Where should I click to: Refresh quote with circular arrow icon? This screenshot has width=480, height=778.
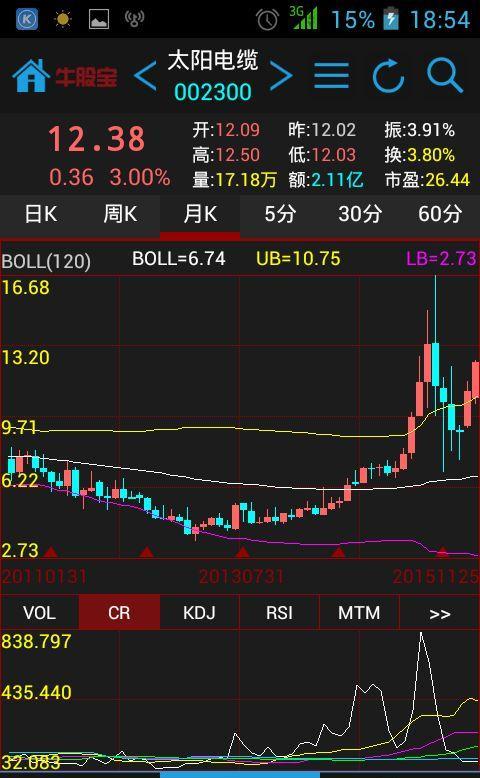click(x=388, y=76)
